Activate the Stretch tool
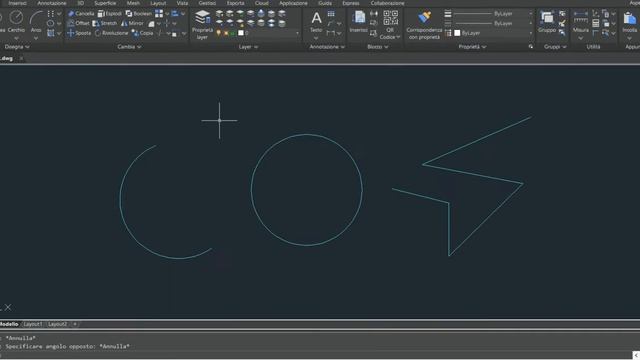640x360 pixels. click(105, 23)
